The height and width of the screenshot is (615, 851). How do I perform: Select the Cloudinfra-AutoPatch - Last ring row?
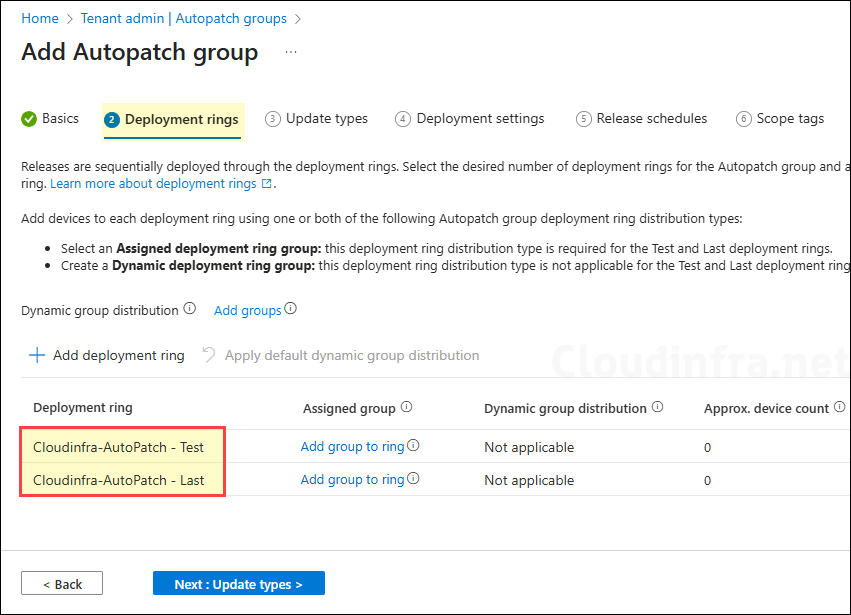(x=119, y=480)
